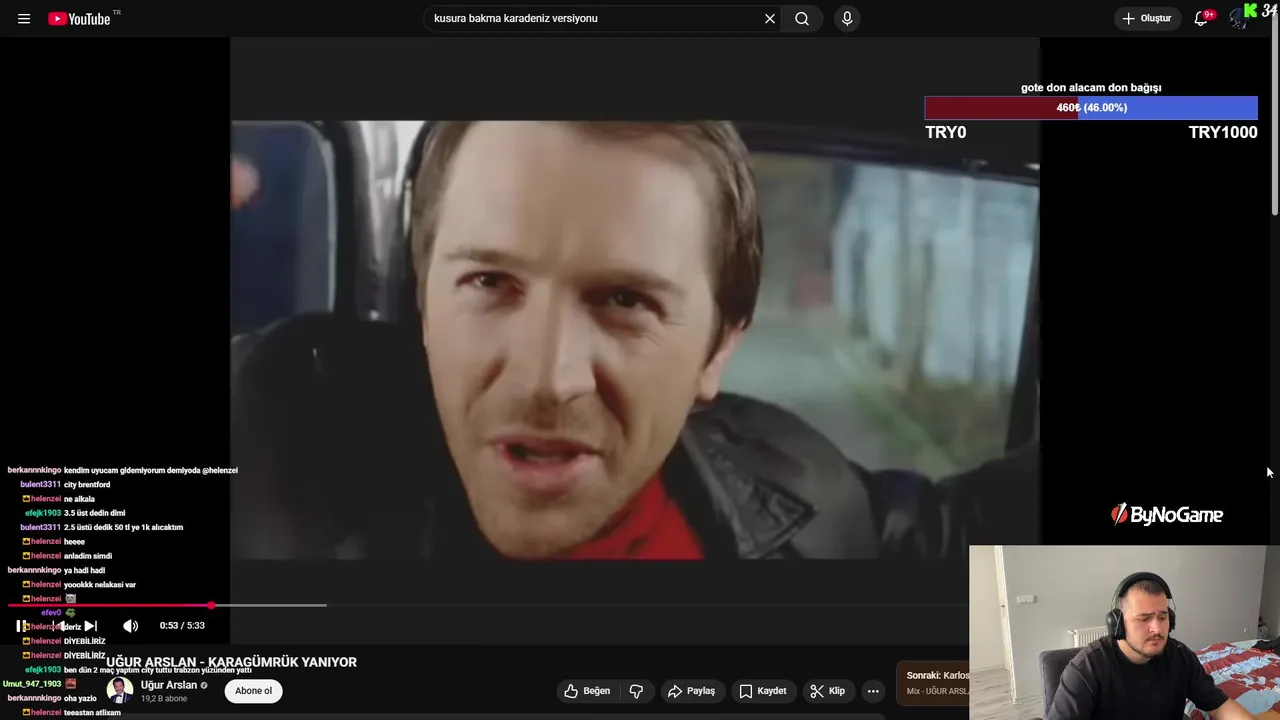Viewport: 1280px width, 720px height.
Task: Open the YouTube hamburger guide menu
Action: (x=24, y=19)
